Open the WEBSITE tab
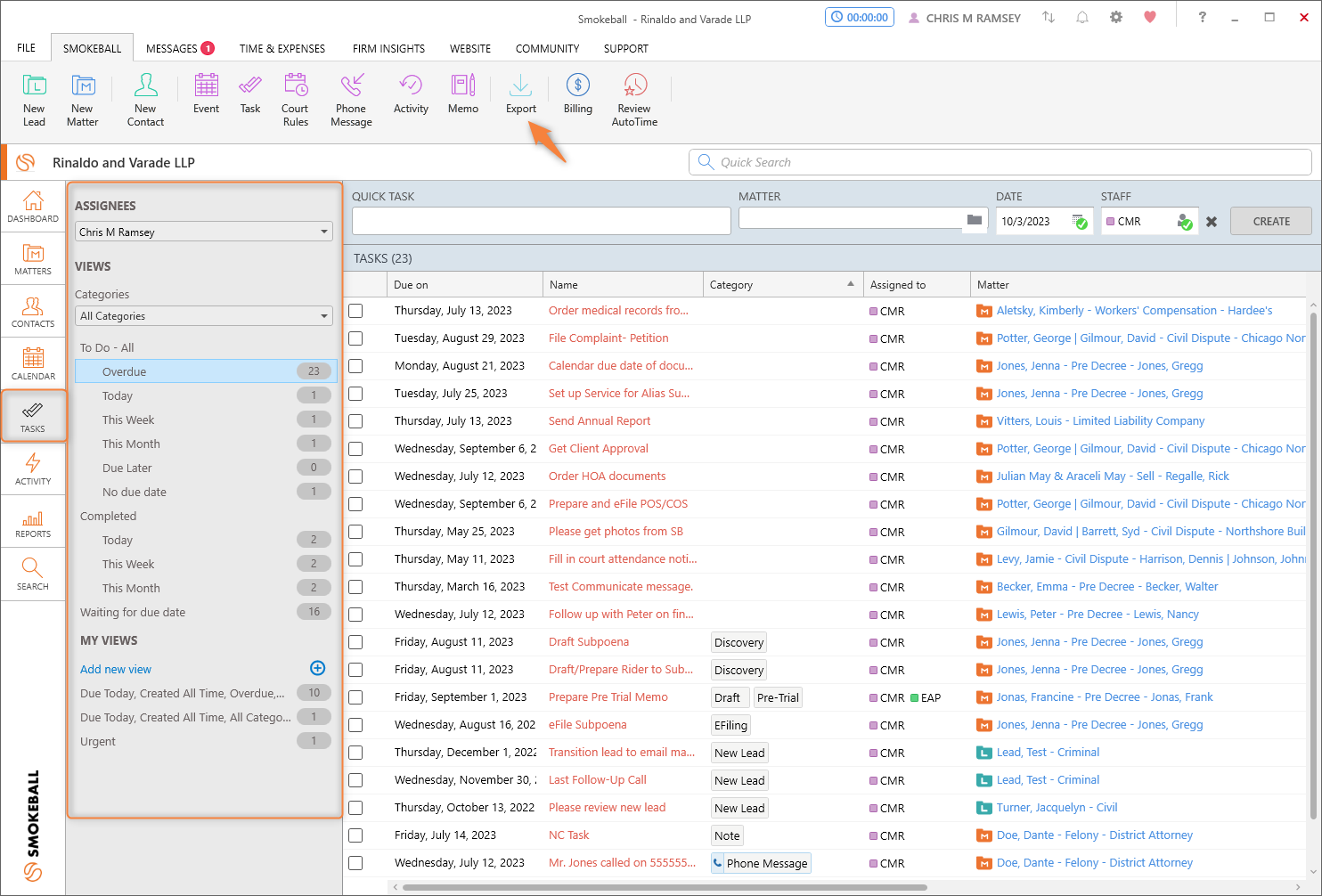 point(470,48)
